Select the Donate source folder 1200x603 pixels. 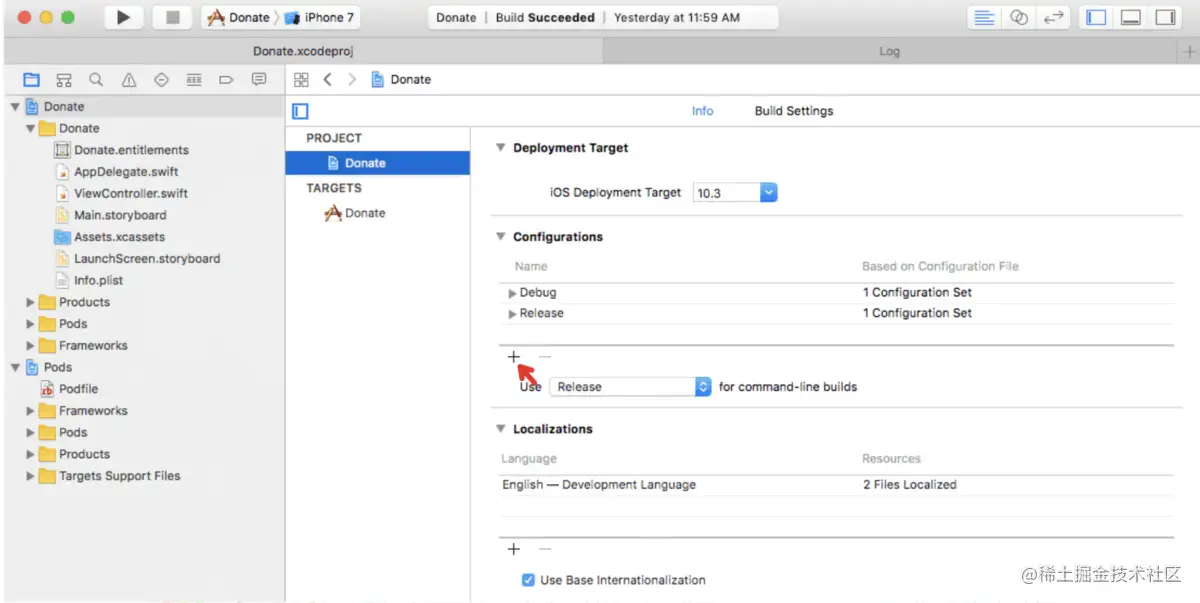click(x=79, y=129)
